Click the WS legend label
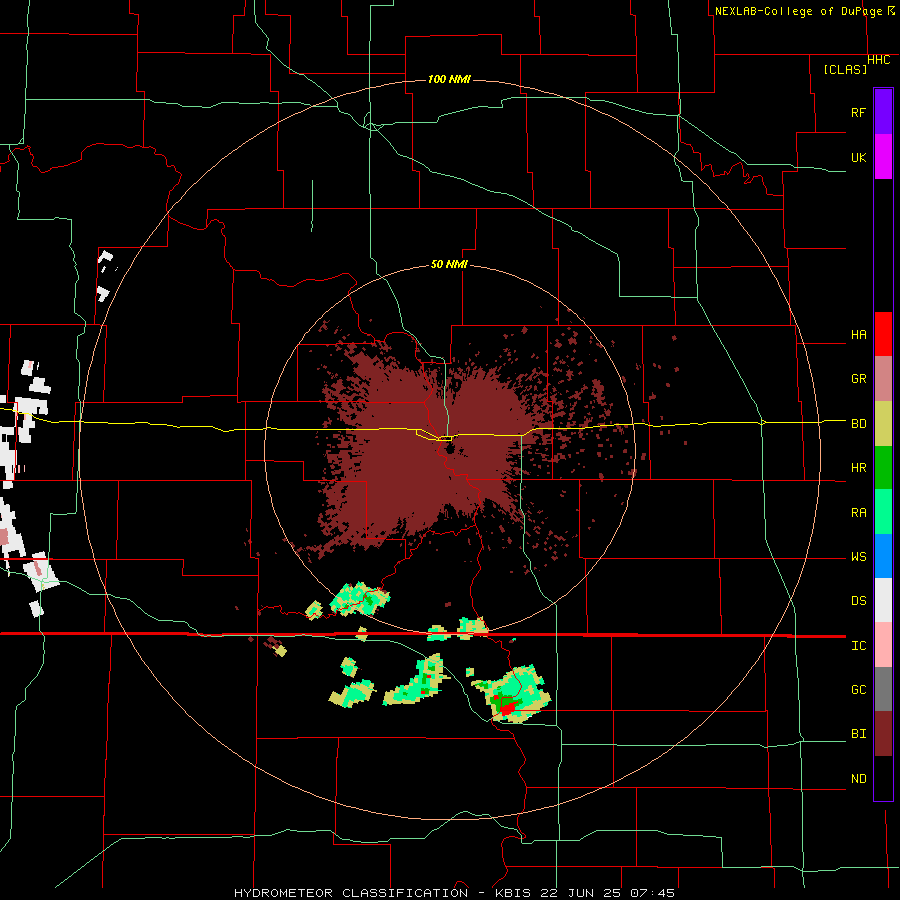The image size is (900, 900). pos(858,557)
